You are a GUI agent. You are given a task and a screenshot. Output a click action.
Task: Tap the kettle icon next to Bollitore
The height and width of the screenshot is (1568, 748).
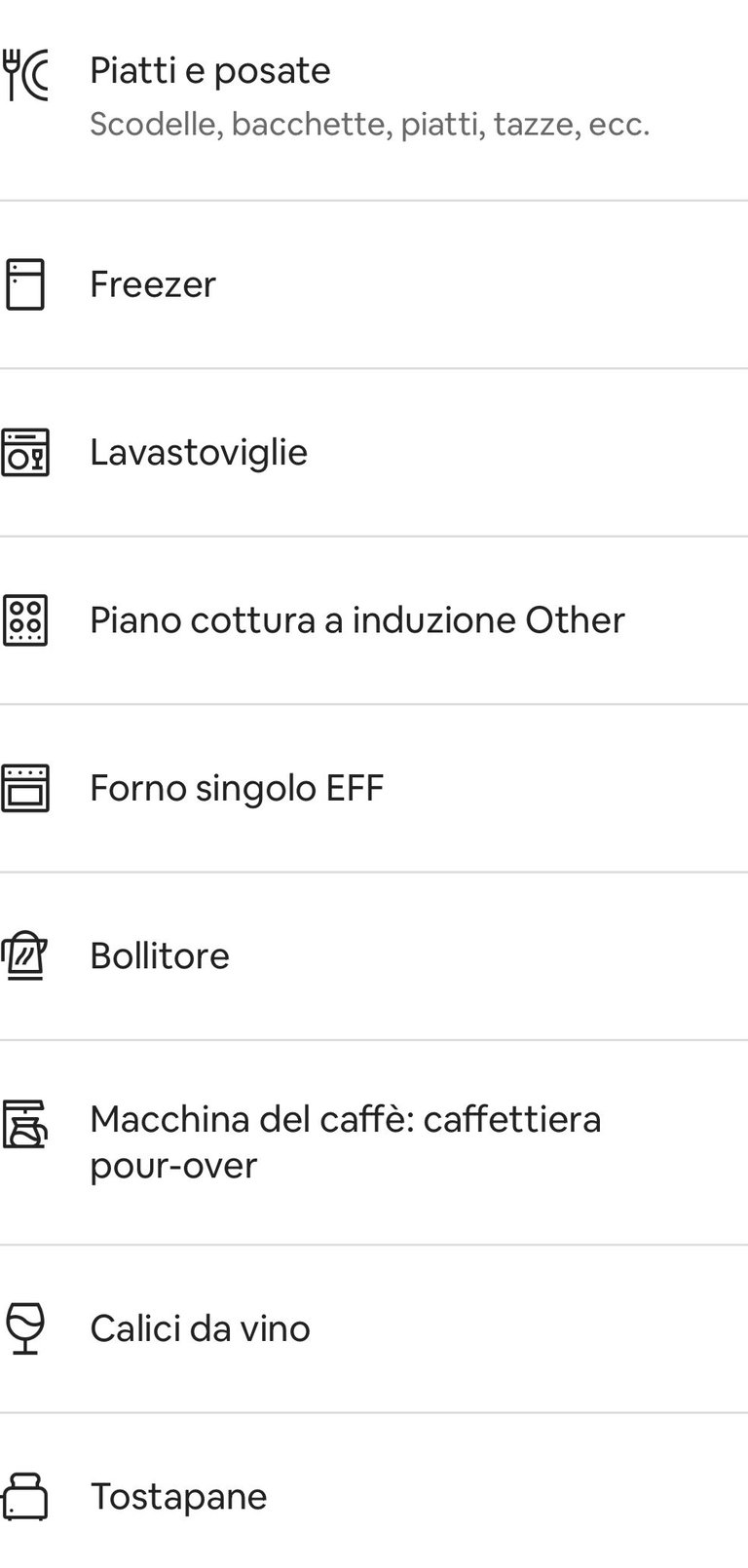point(25,956)
